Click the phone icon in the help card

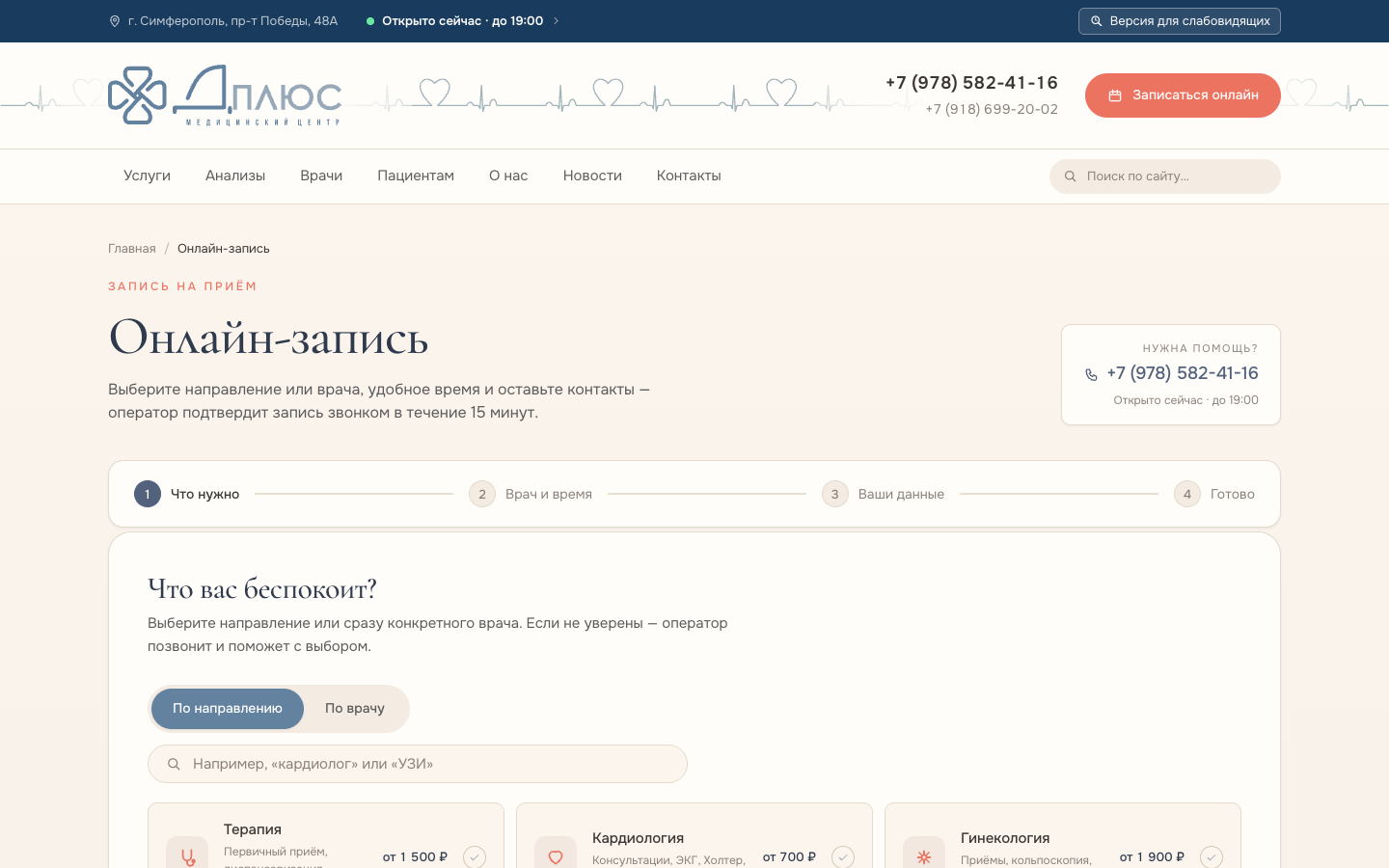coord(1091,374)
